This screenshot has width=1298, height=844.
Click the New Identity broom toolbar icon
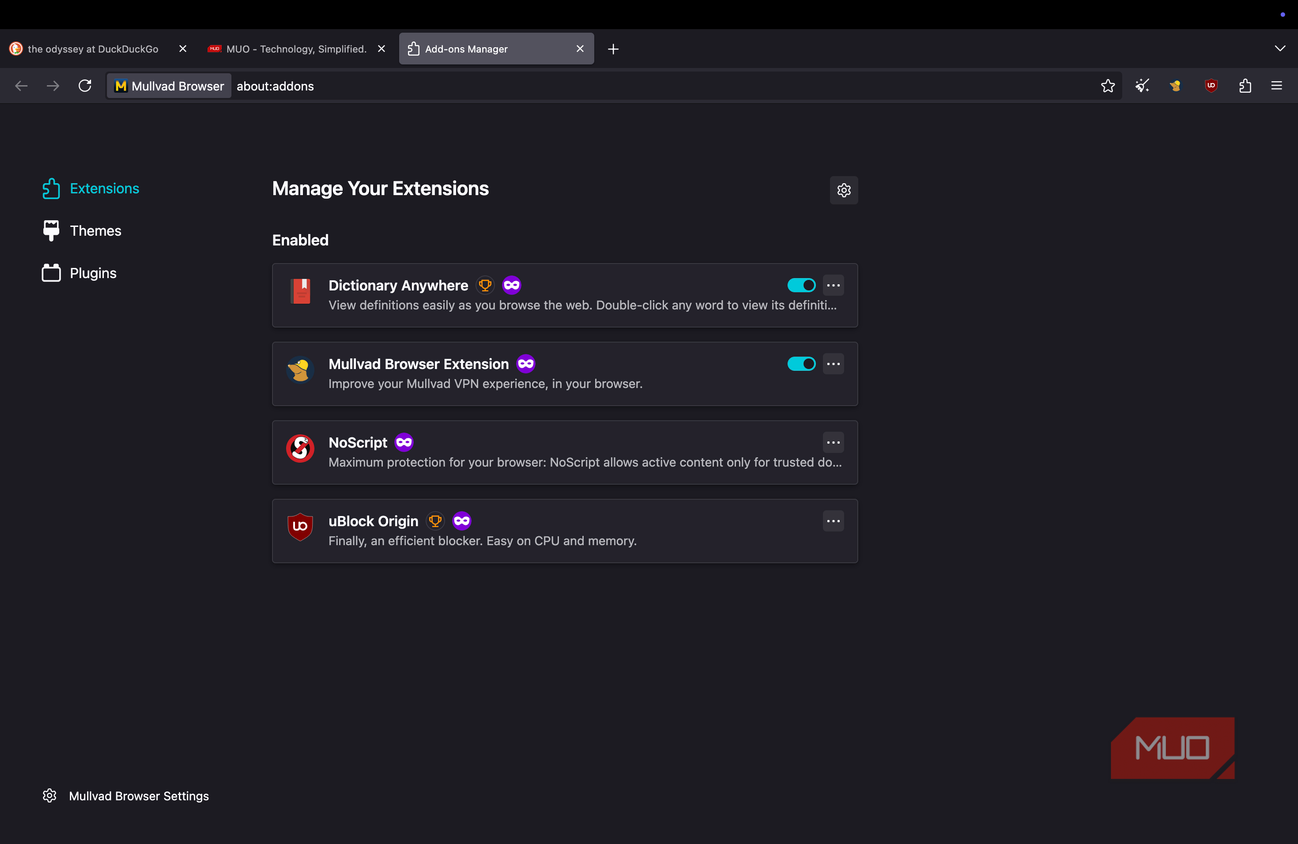(1142, 86)
